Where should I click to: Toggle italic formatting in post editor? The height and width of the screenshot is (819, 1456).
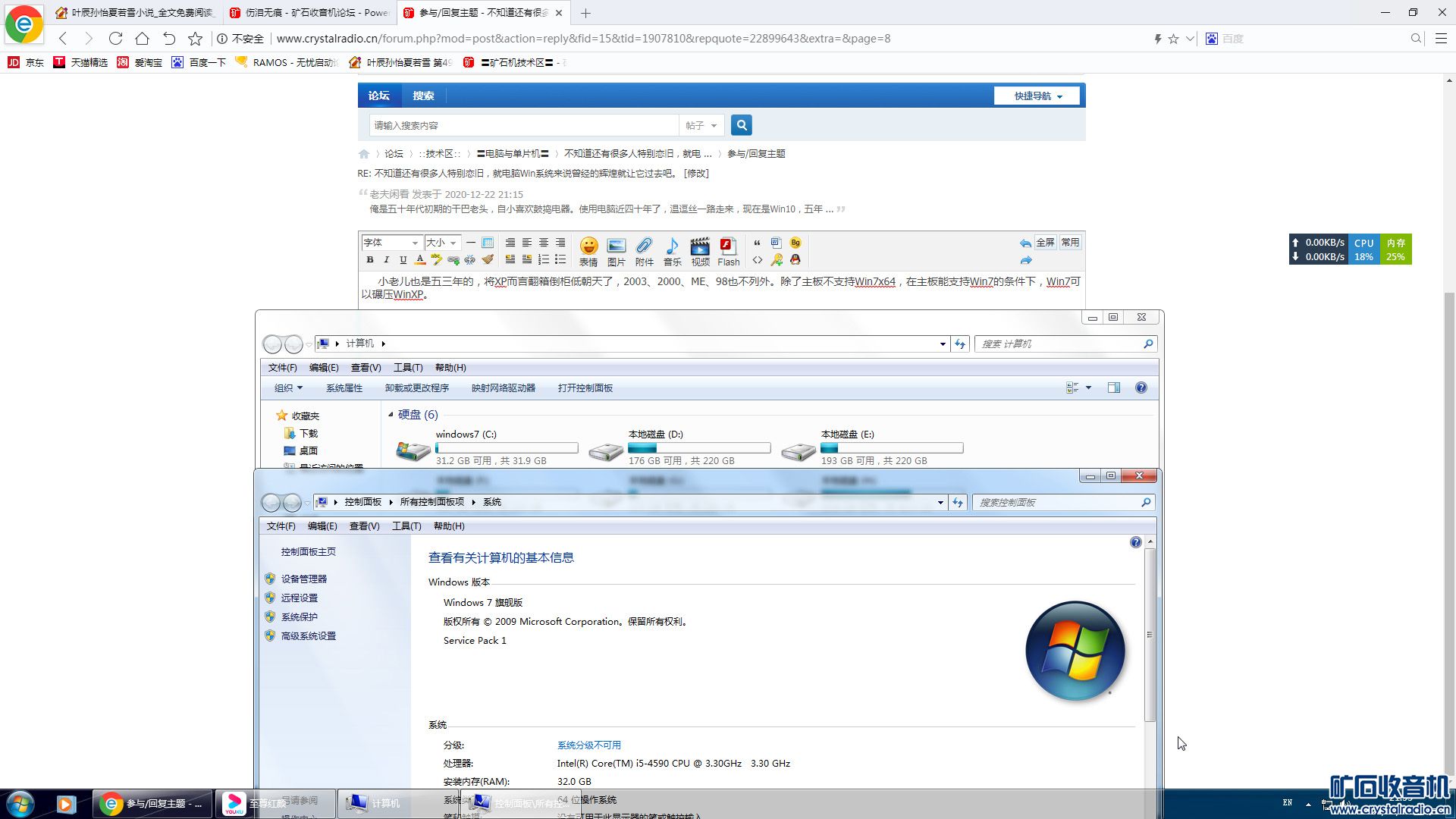pyautogui.click(x=387, y=260)
